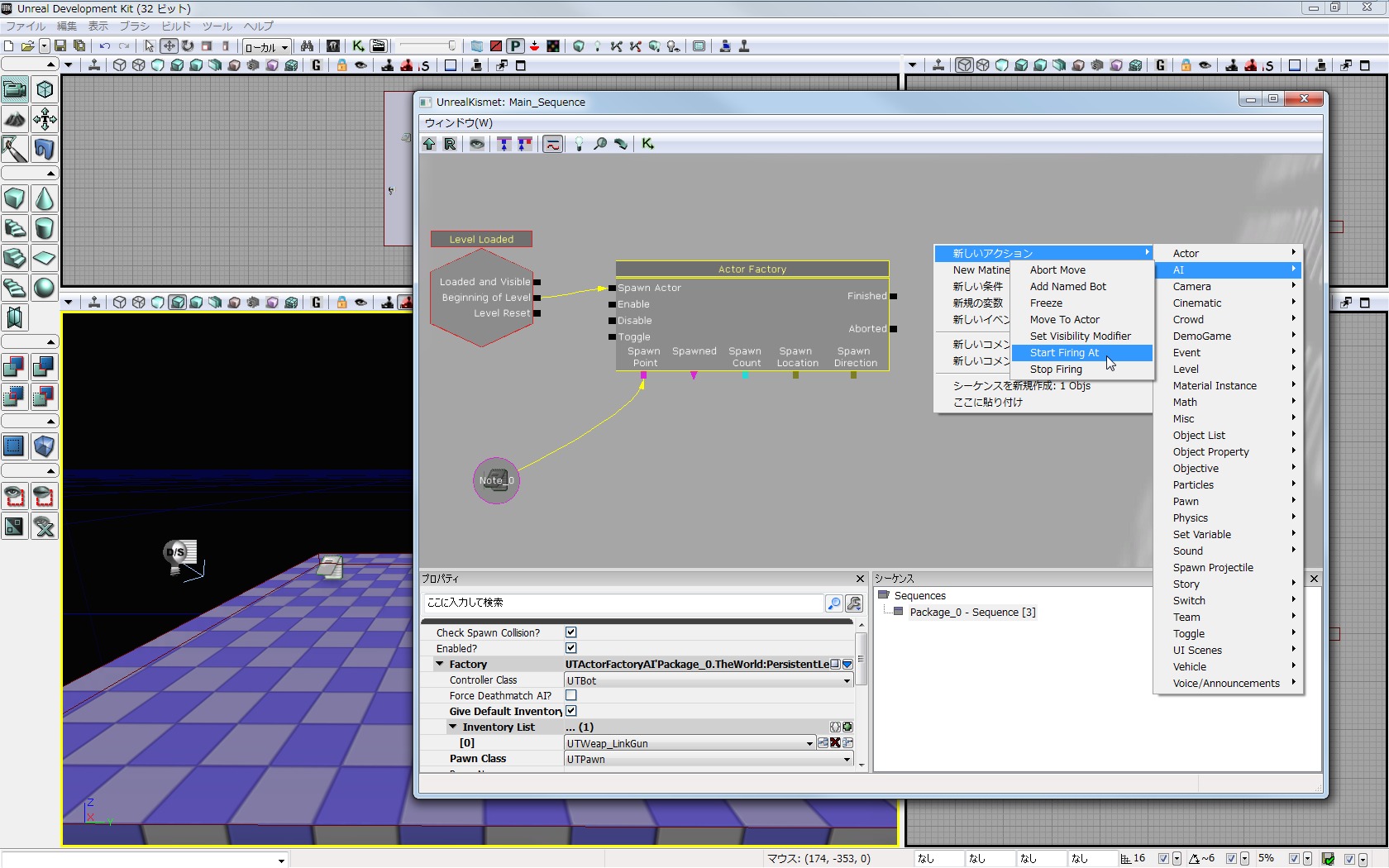Image resolution: width=1389 pixels, height=868 pixels.
Task: Collapse the Factory property section
Action: coord(440,665)
